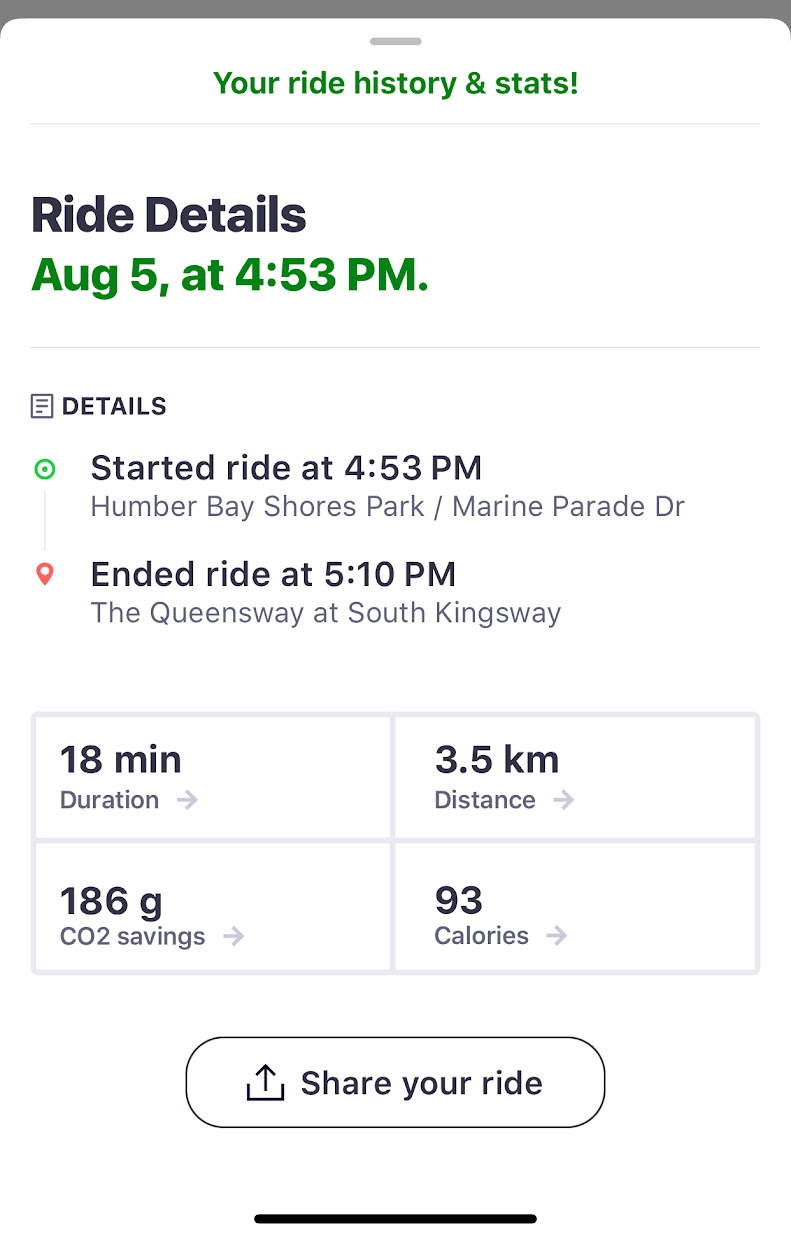Select Humber Bay Shores Park start station
This screenshot has width=791, height=1239.
pyautogui.click(x=387, y=507)
